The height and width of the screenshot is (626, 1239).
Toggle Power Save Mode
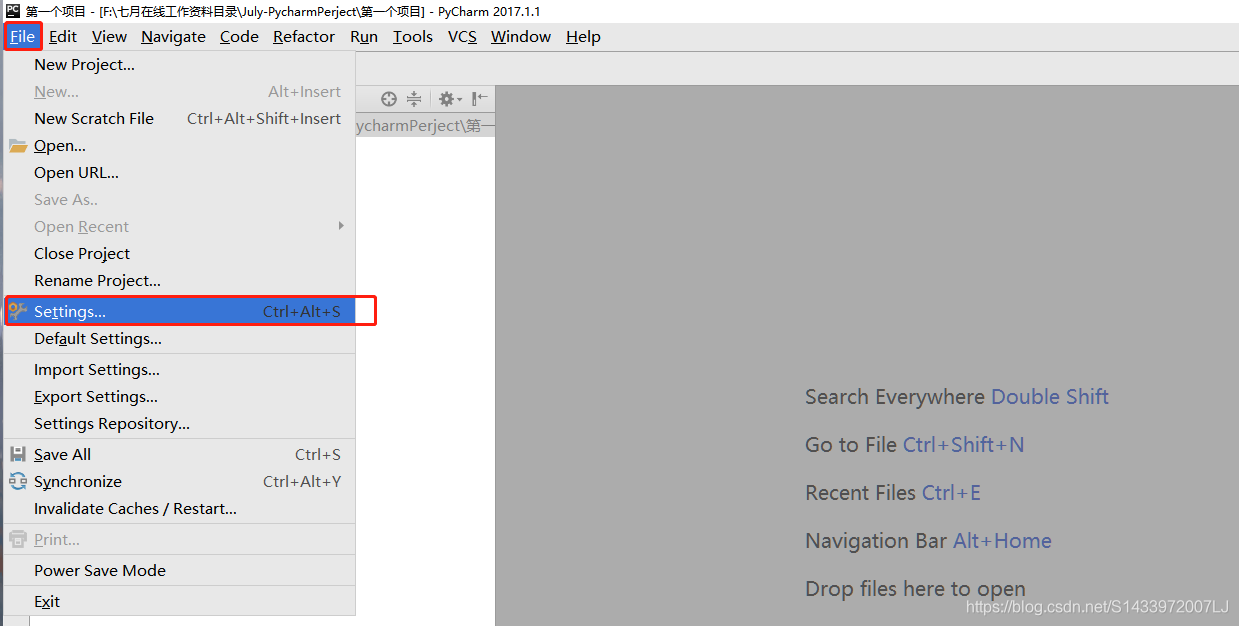coord(180,571)
